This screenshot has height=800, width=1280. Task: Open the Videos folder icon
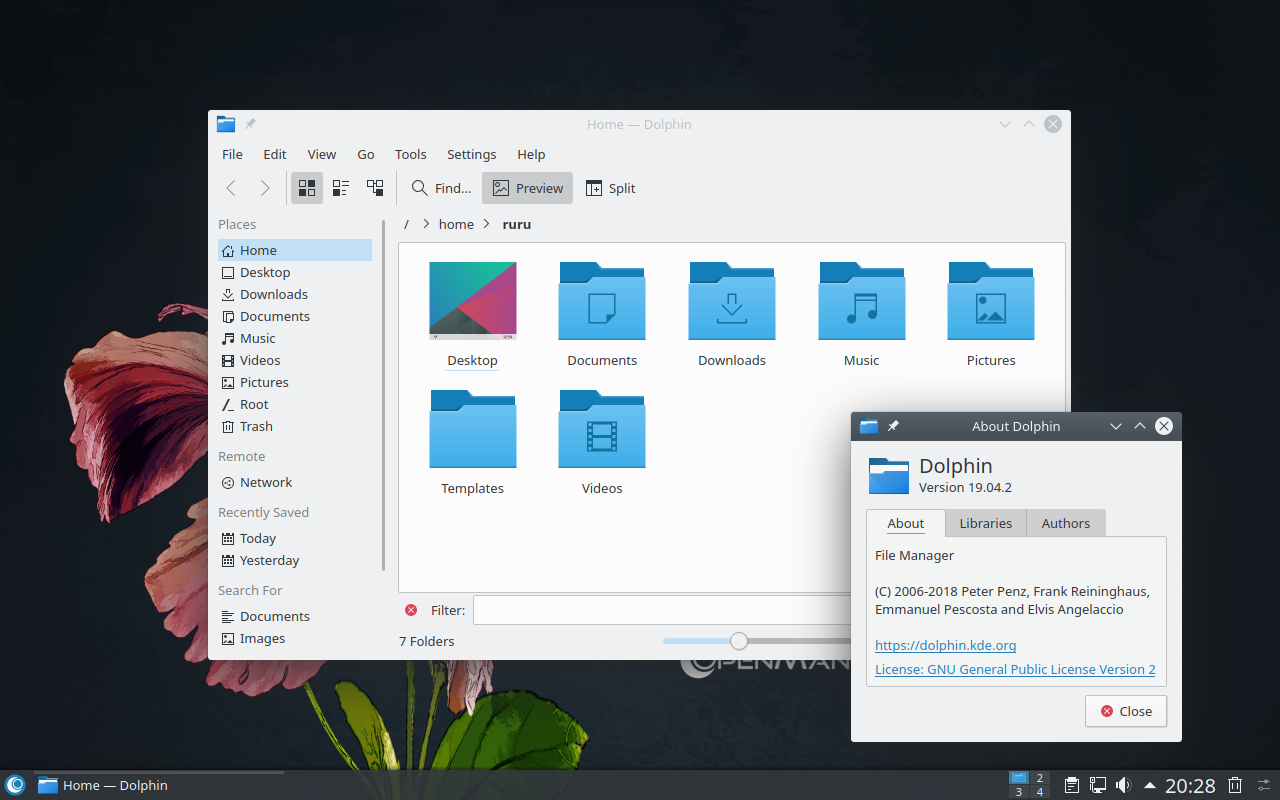coord(602,430)
